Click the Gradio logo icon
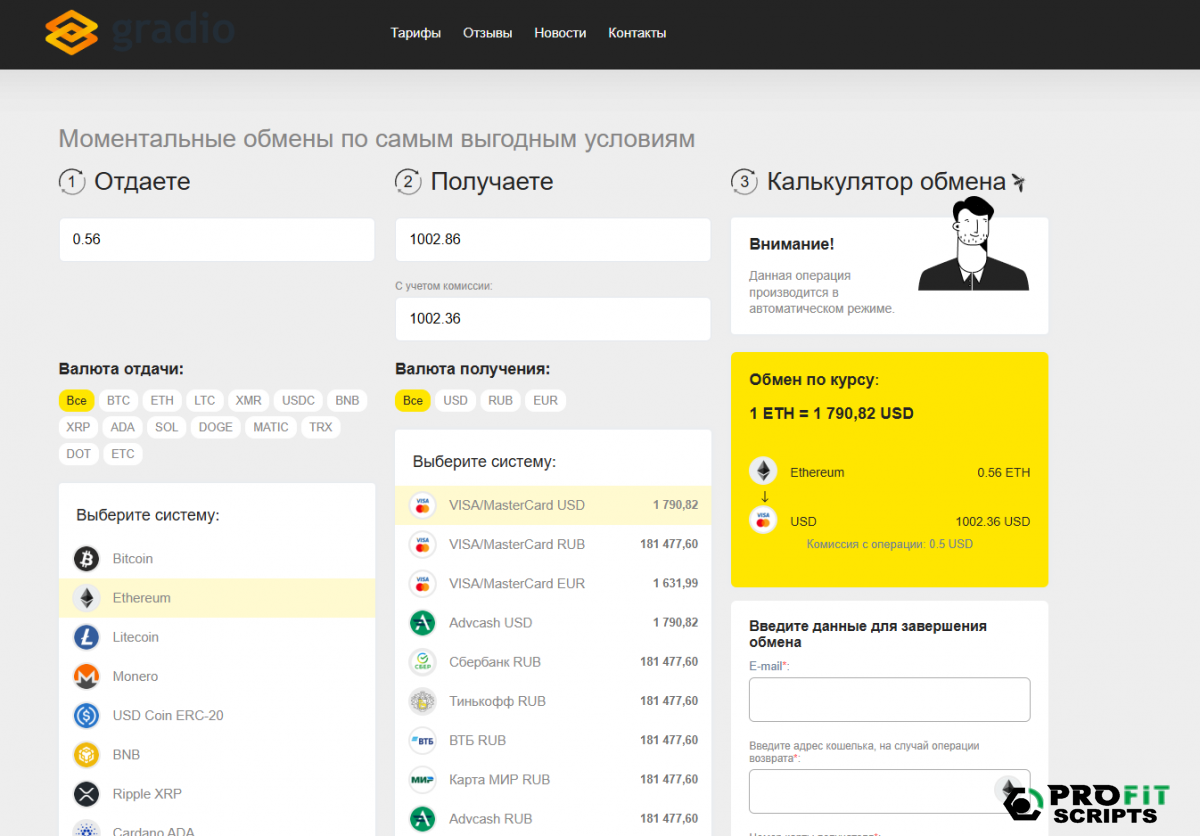The width and height of the screenshot is (1200, 836). [x=71, y=32]
